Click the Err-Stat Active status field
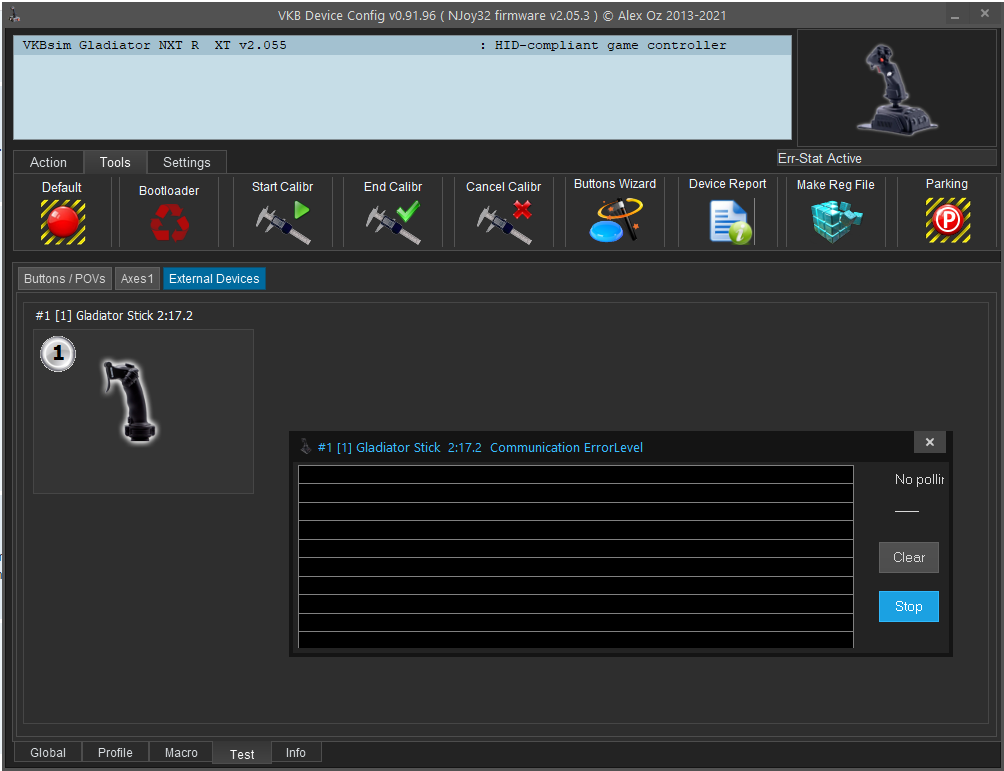 (886, 158)
